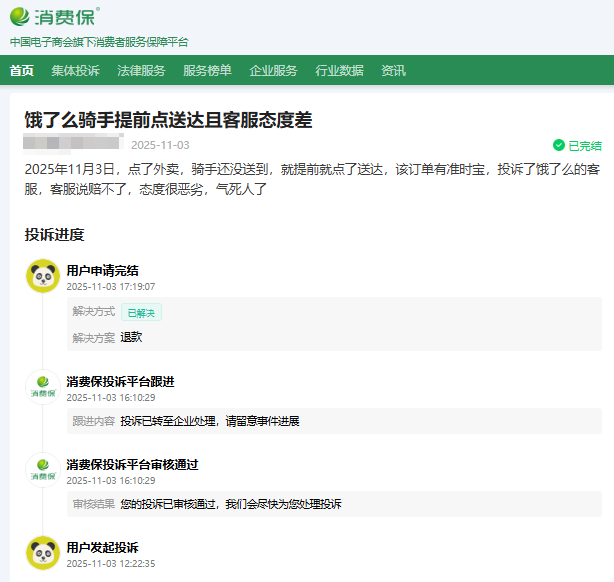Click the complaint title 饿了么骑手提前点送达且客服态度差
Image resolution: width=614 pixels, height=582 pixels.
click(169, 120)
